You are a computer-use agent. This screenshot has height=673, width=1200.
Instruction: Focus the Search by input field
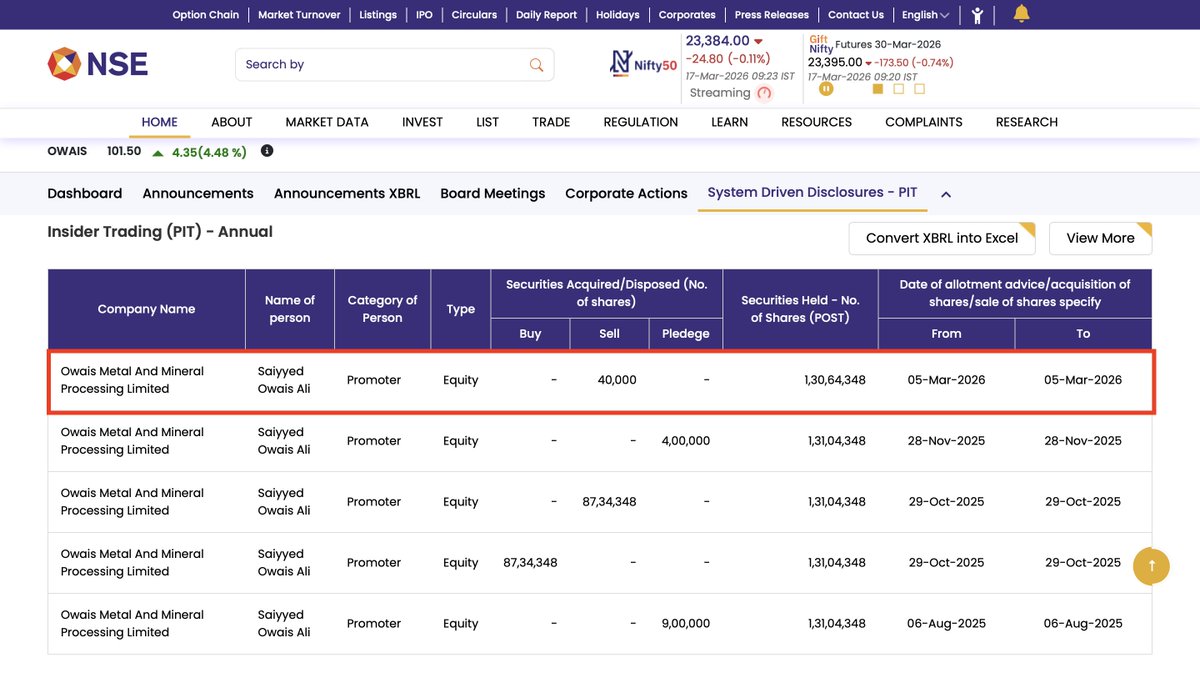click(394, 65)
